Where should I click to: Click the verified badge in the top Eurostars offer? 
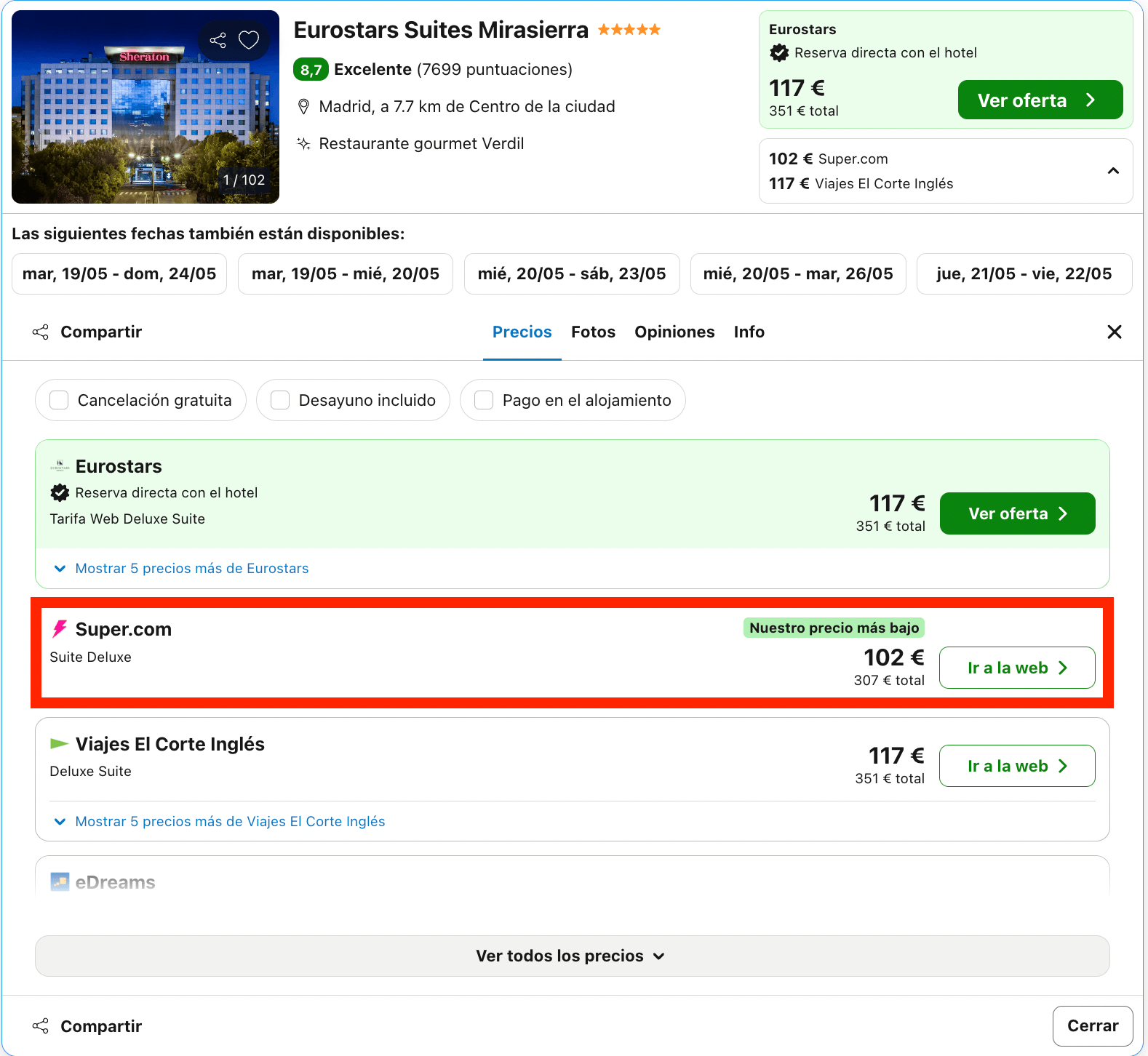pyautogui.click(x=779, y=52)
